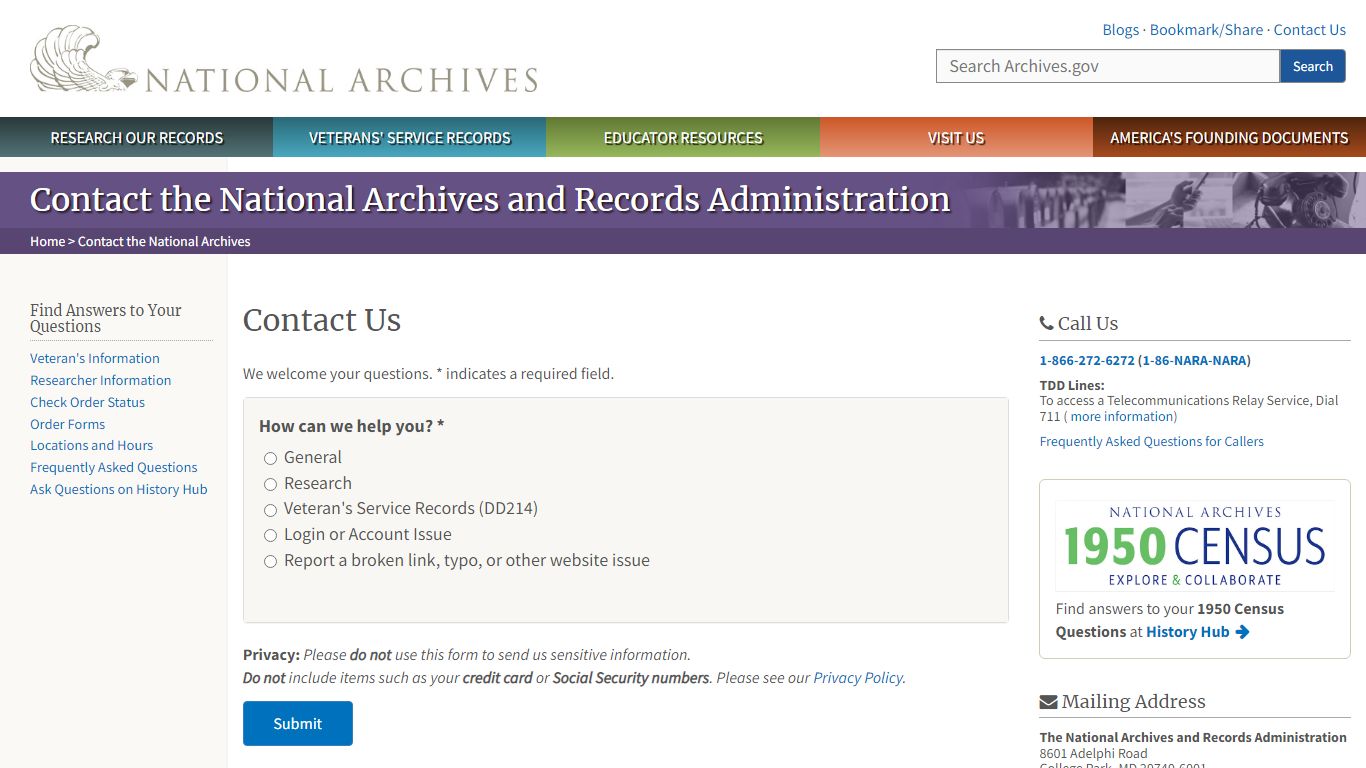Open Educator Resources menu
Viewport: 1366px width, 768px height.
point(683,137)
